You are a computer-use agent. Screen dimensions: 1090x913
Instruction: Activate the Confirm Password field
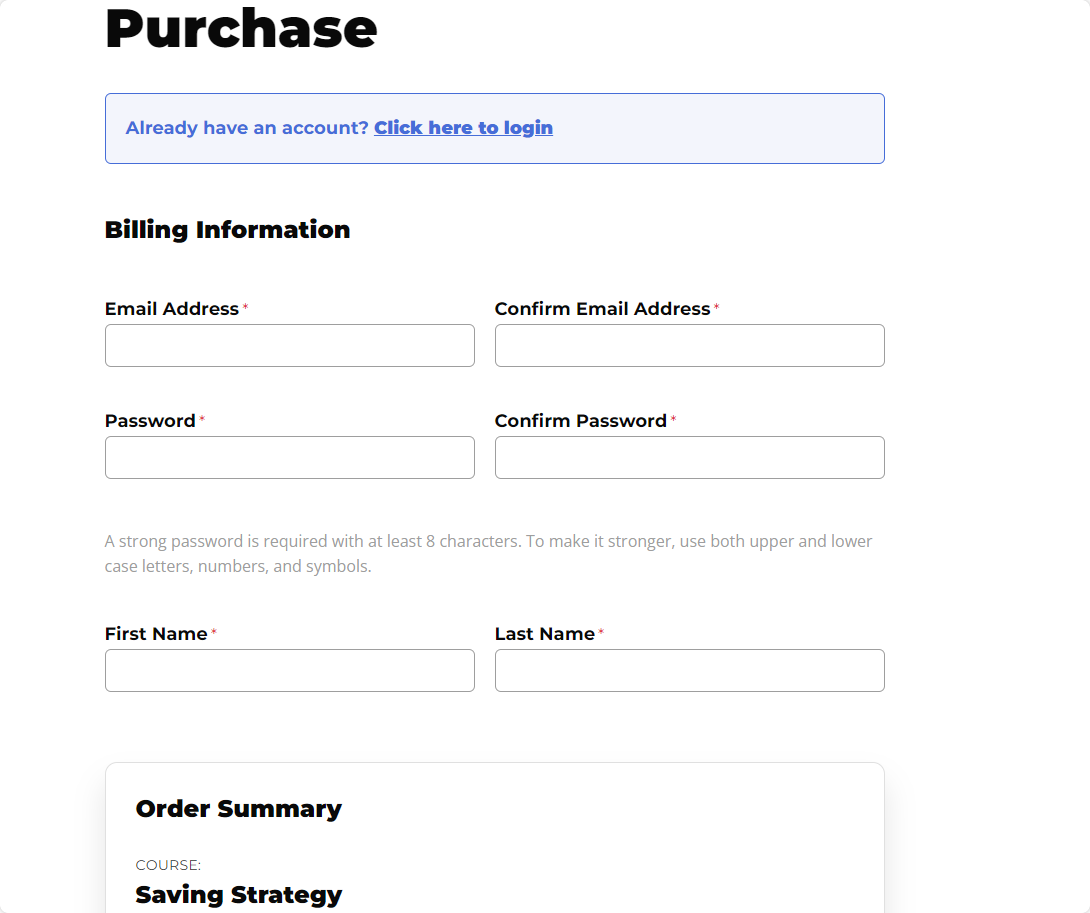tap(690, 458)
